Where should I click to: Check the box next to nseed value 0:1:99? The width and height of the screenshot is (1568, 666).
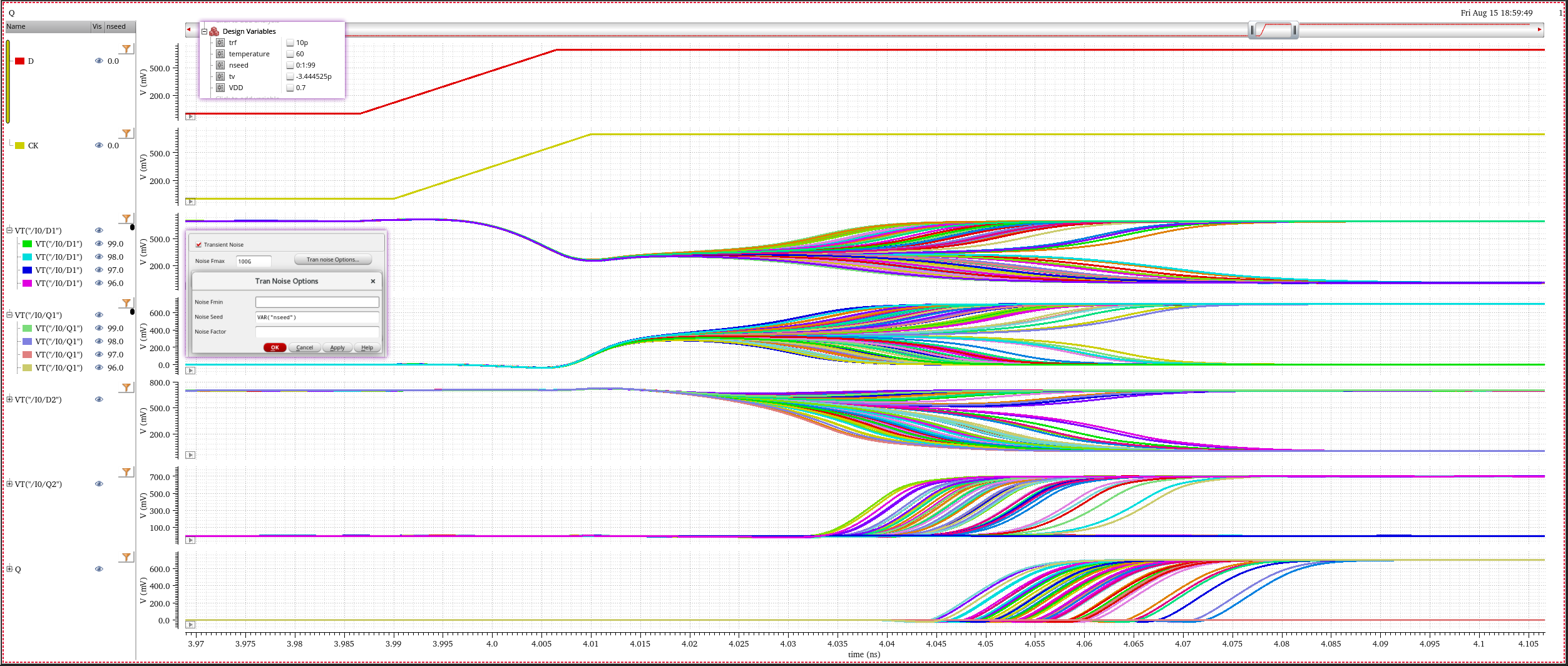click(290, 65)
